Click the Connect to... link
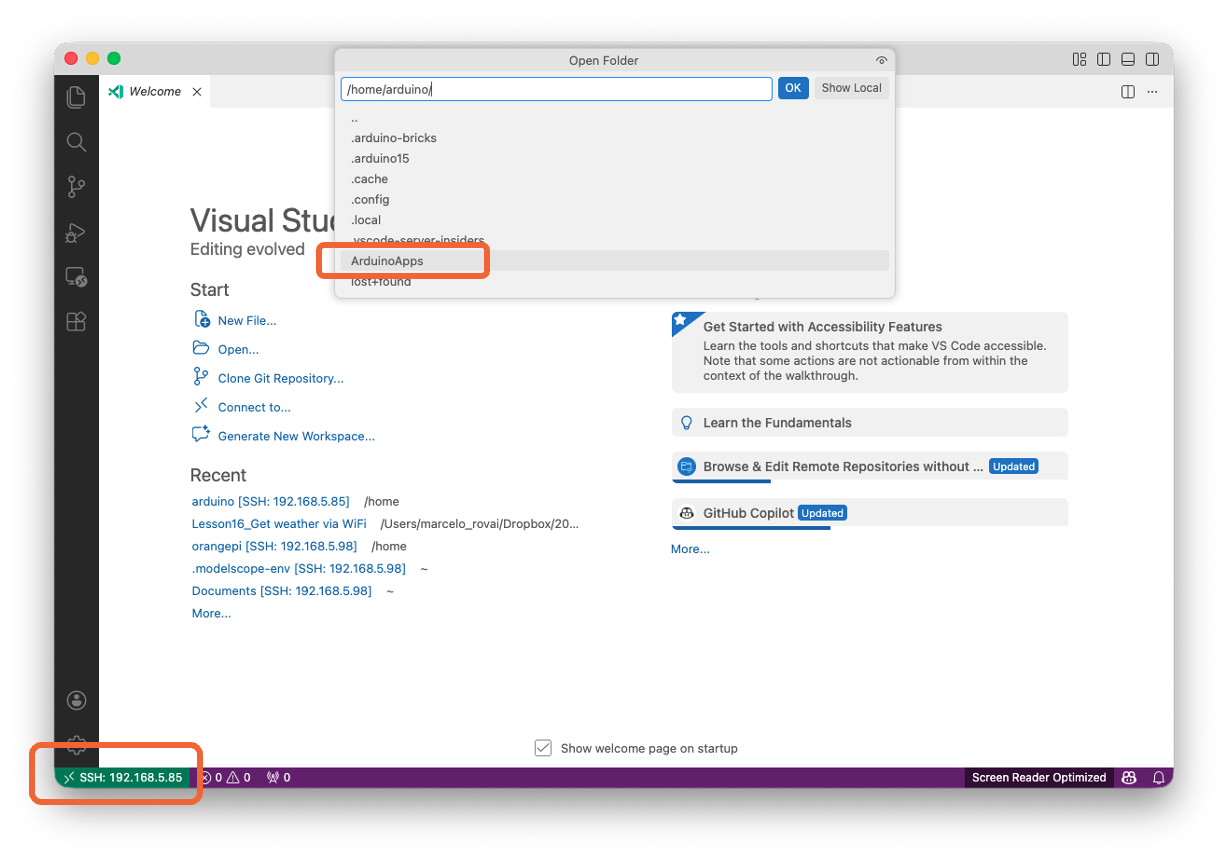Viewport: 1221px width, 850px height. click(254, 407)
